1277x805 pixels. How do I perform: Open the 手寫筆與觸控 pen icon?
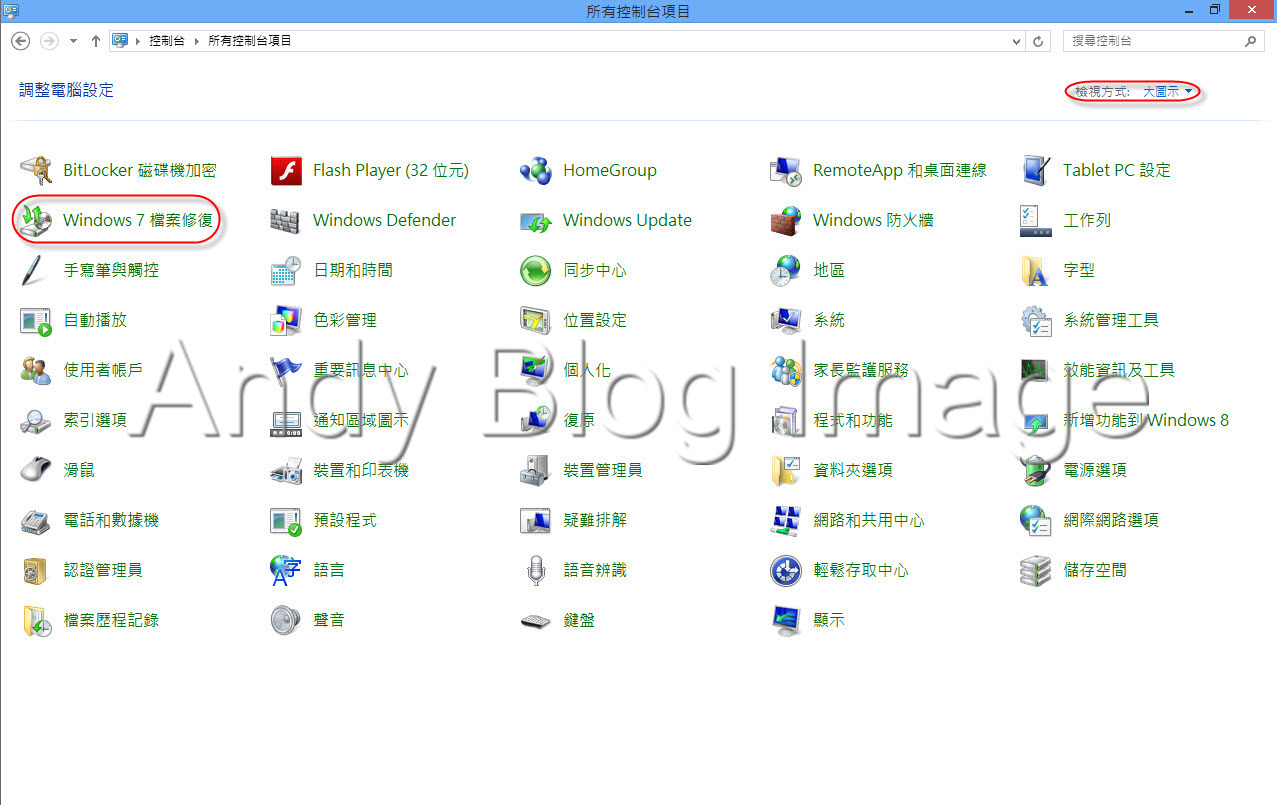[x=36, y=270]
